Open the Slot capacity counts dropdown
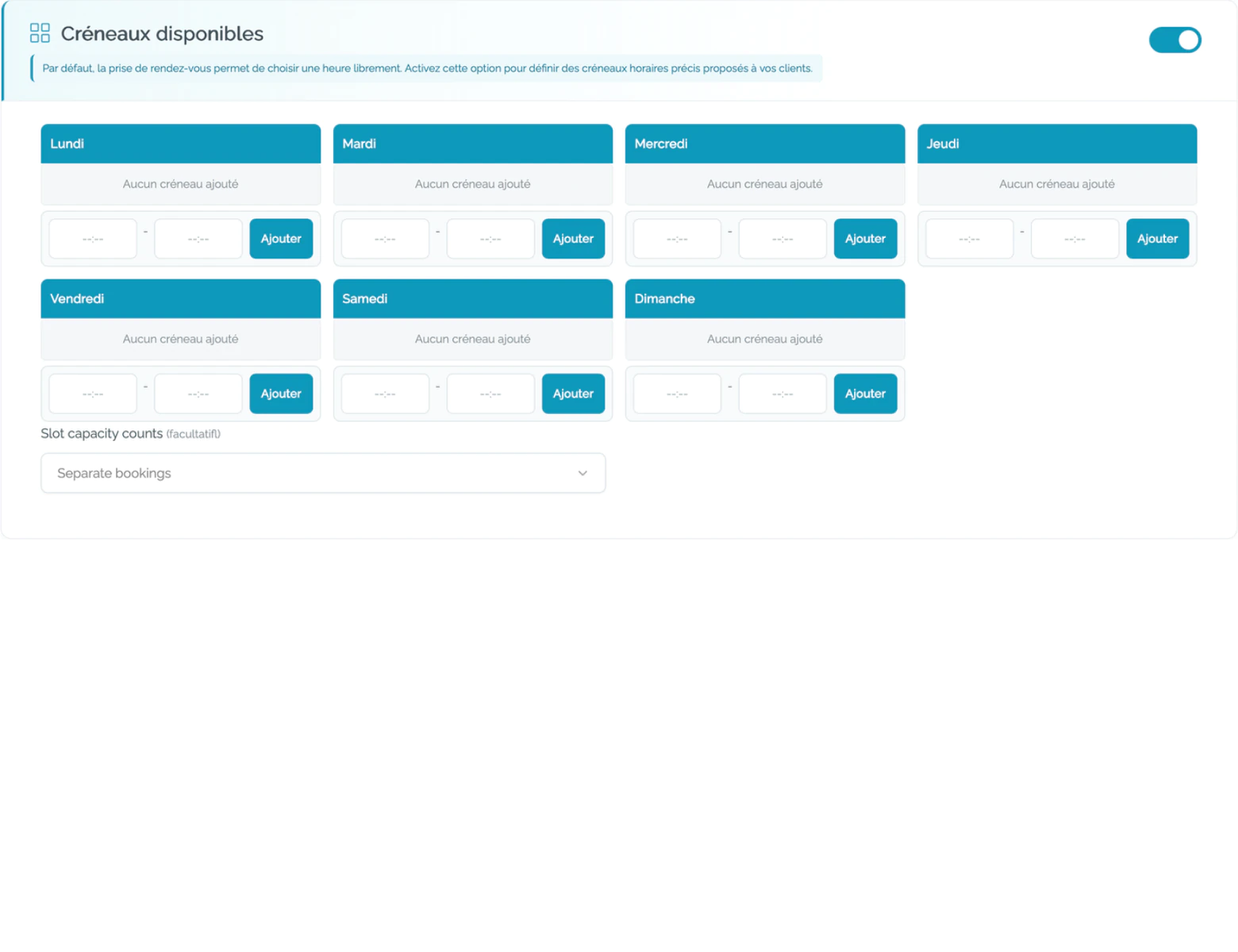1238x952 pixels. 323,473
